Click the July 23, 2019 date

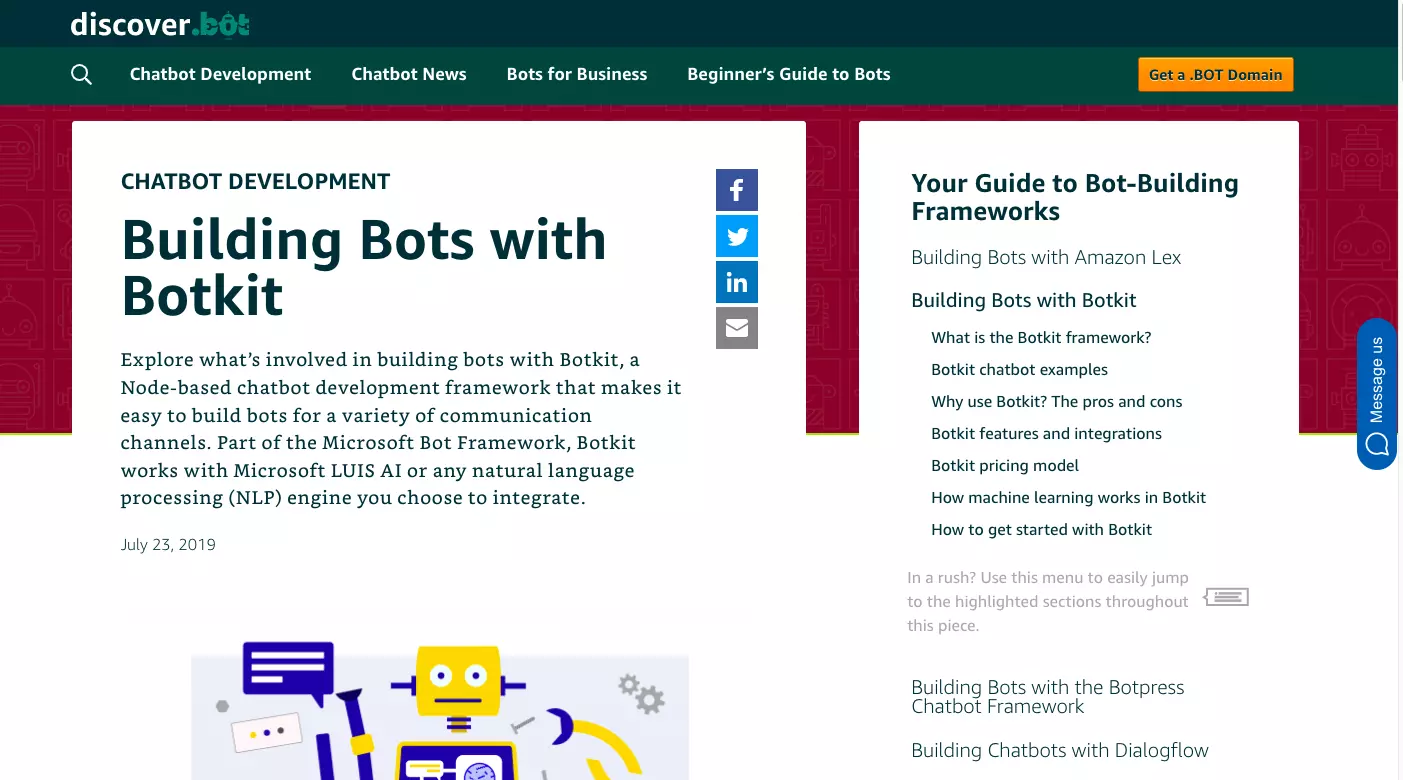coord(168,545)
